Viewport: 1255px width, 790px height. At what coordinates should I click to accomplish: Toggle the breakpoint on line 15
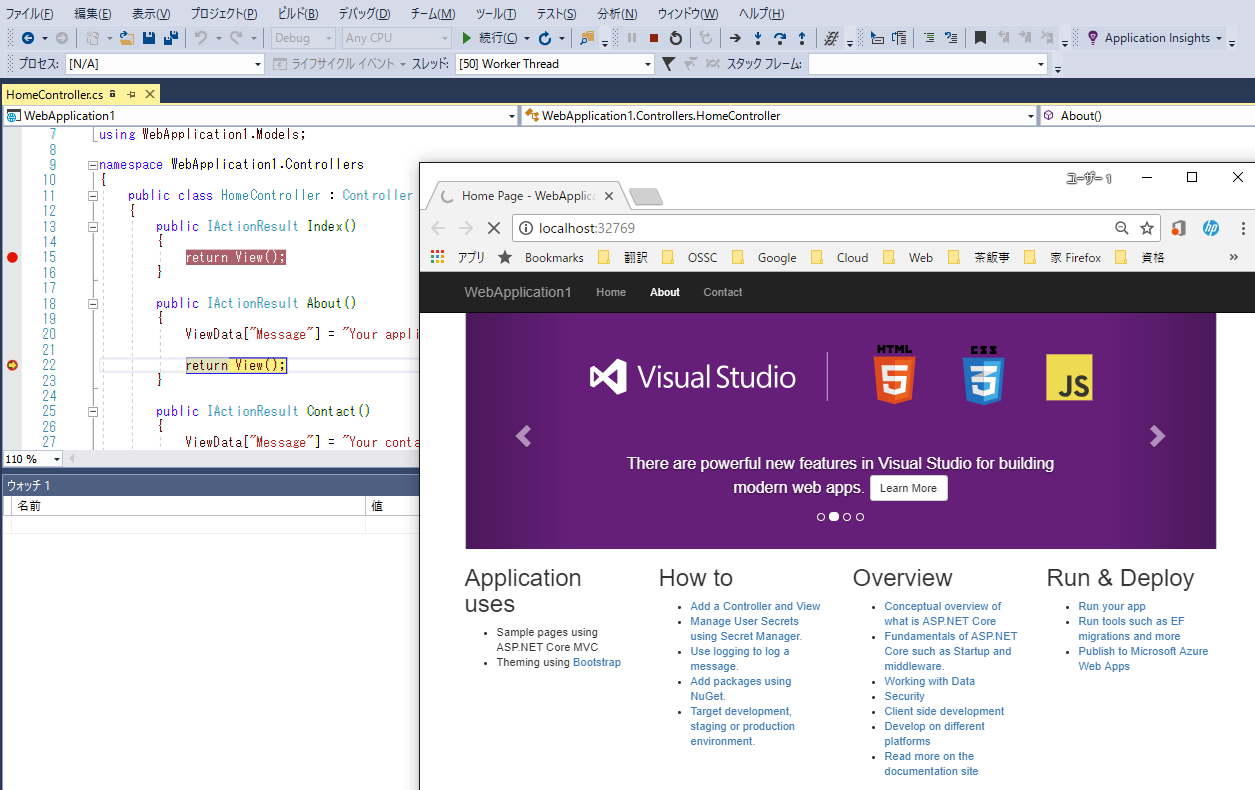click(12, 257)
